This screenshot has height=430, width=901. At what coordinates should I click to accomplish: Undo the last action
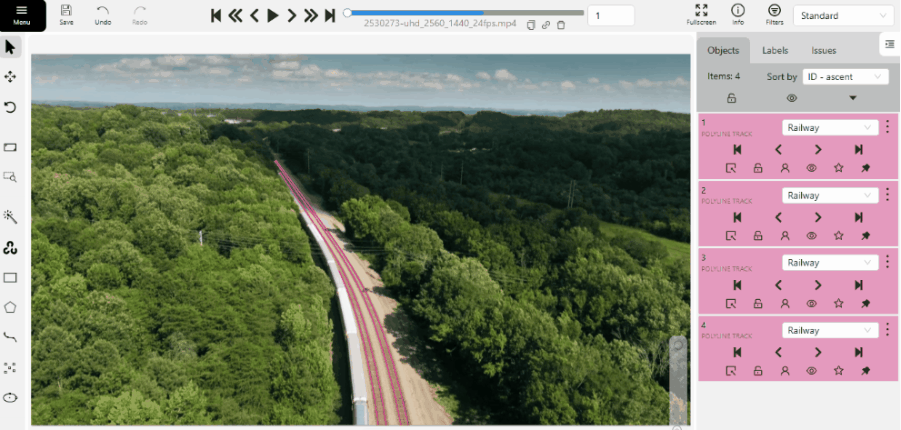(103, 15)
